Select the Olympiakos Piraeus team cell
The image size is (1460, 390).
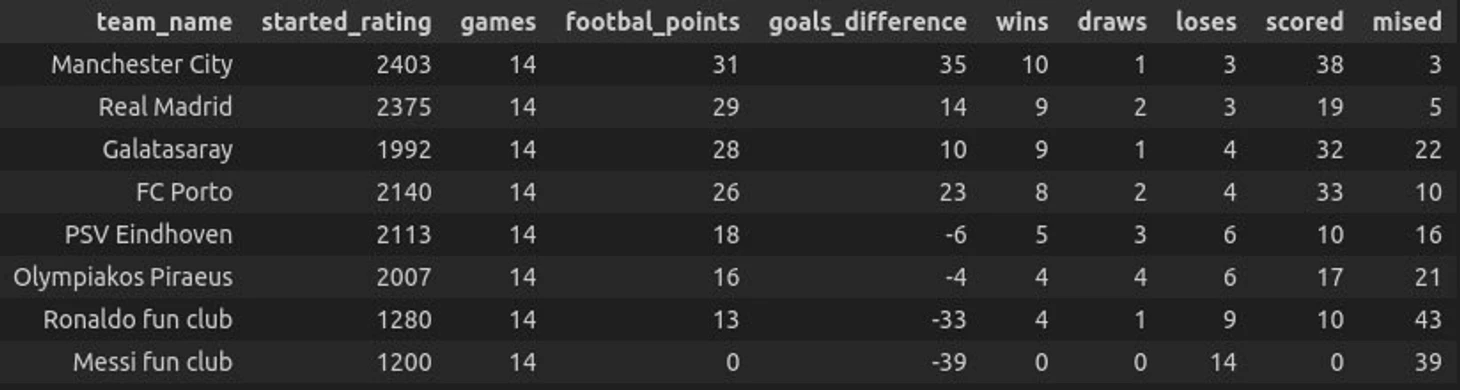(x=123, y=277)
